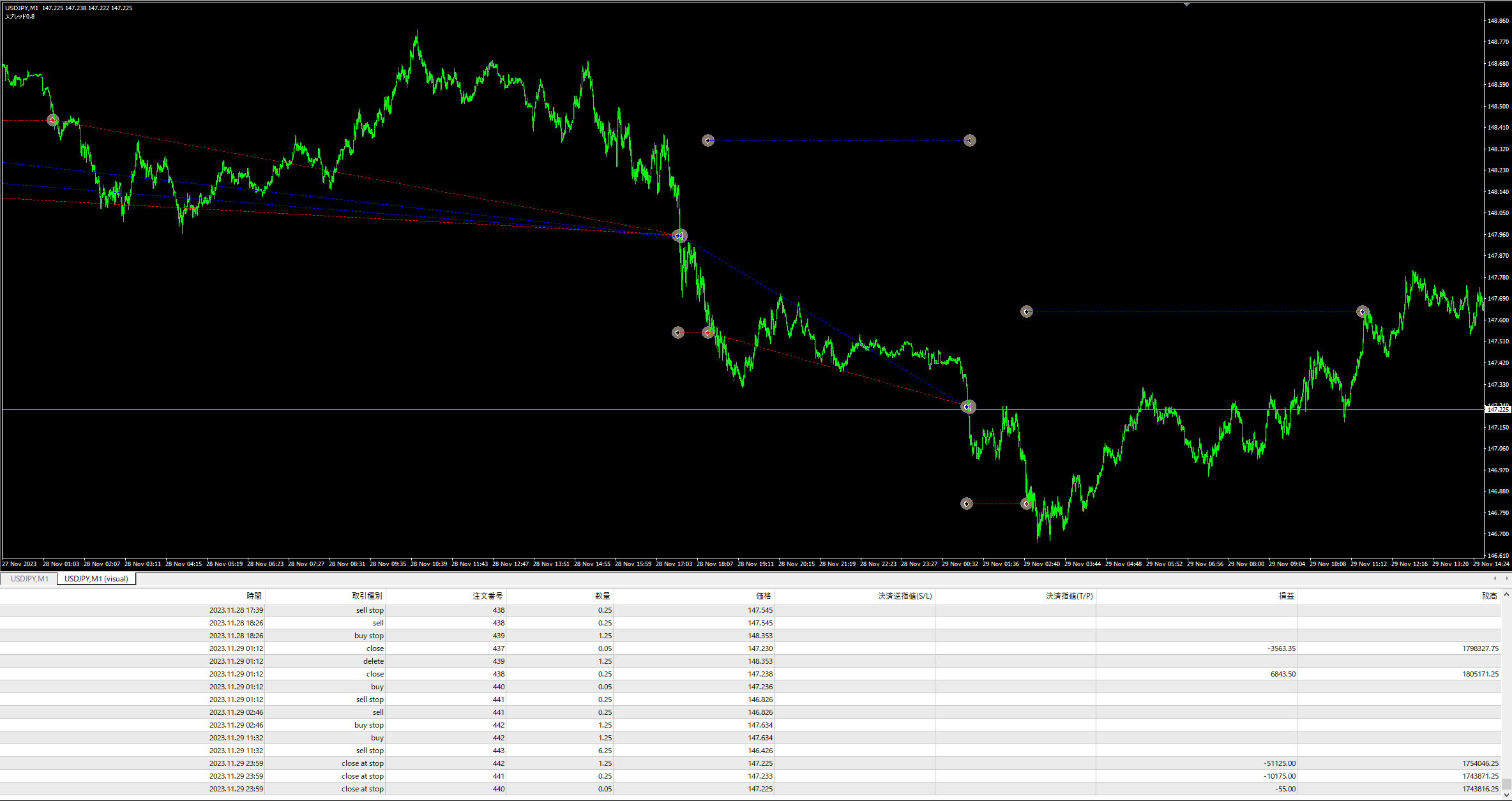
Task: Click the chart shift triangle at chart top
Action: pyautogui.click(x=1186, y=5)
